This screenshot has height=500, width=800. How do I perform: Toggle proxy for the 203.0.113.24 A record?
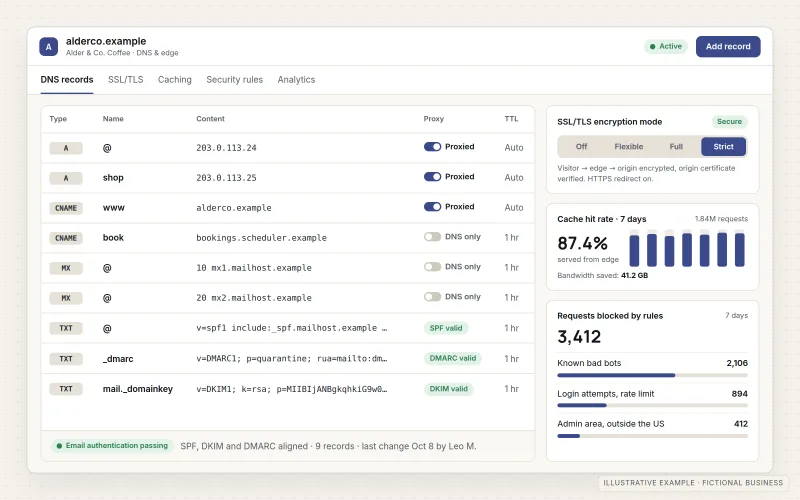pos(432,147)
